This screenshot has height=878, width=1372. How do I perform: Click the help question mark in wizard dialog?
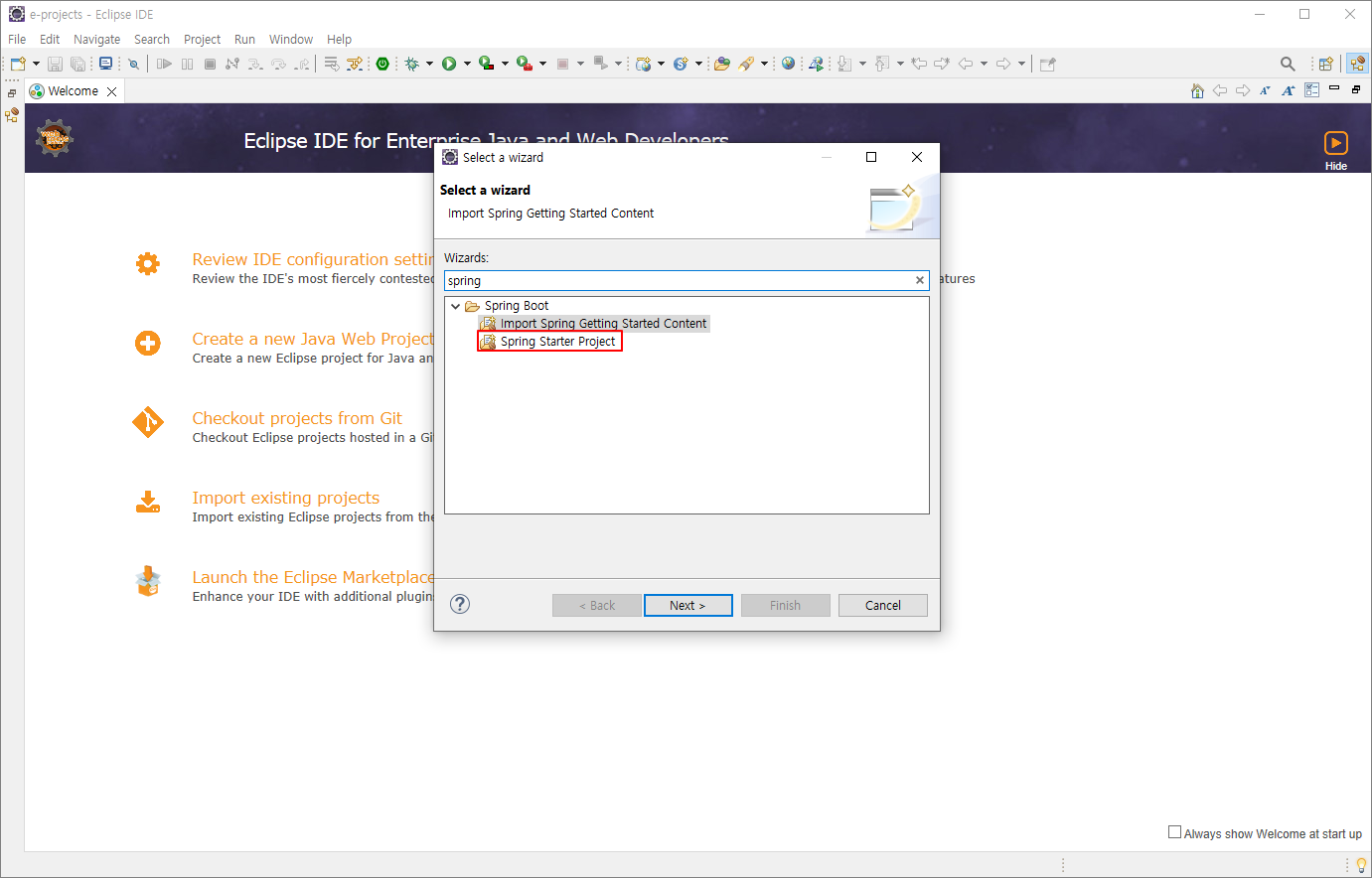[460, 604]
